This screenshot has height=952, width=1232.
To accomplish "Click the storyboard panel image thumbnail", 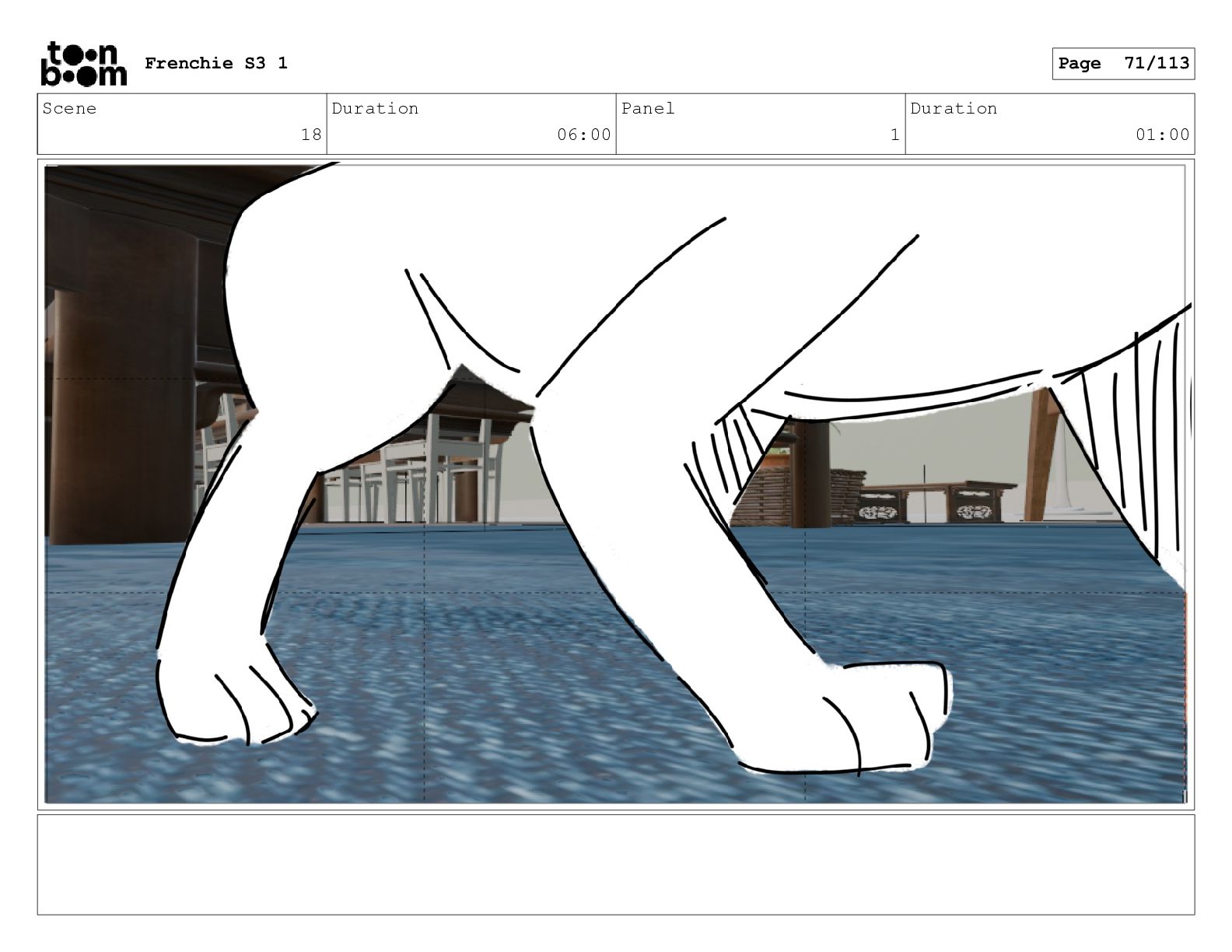I will coord(615,484).
